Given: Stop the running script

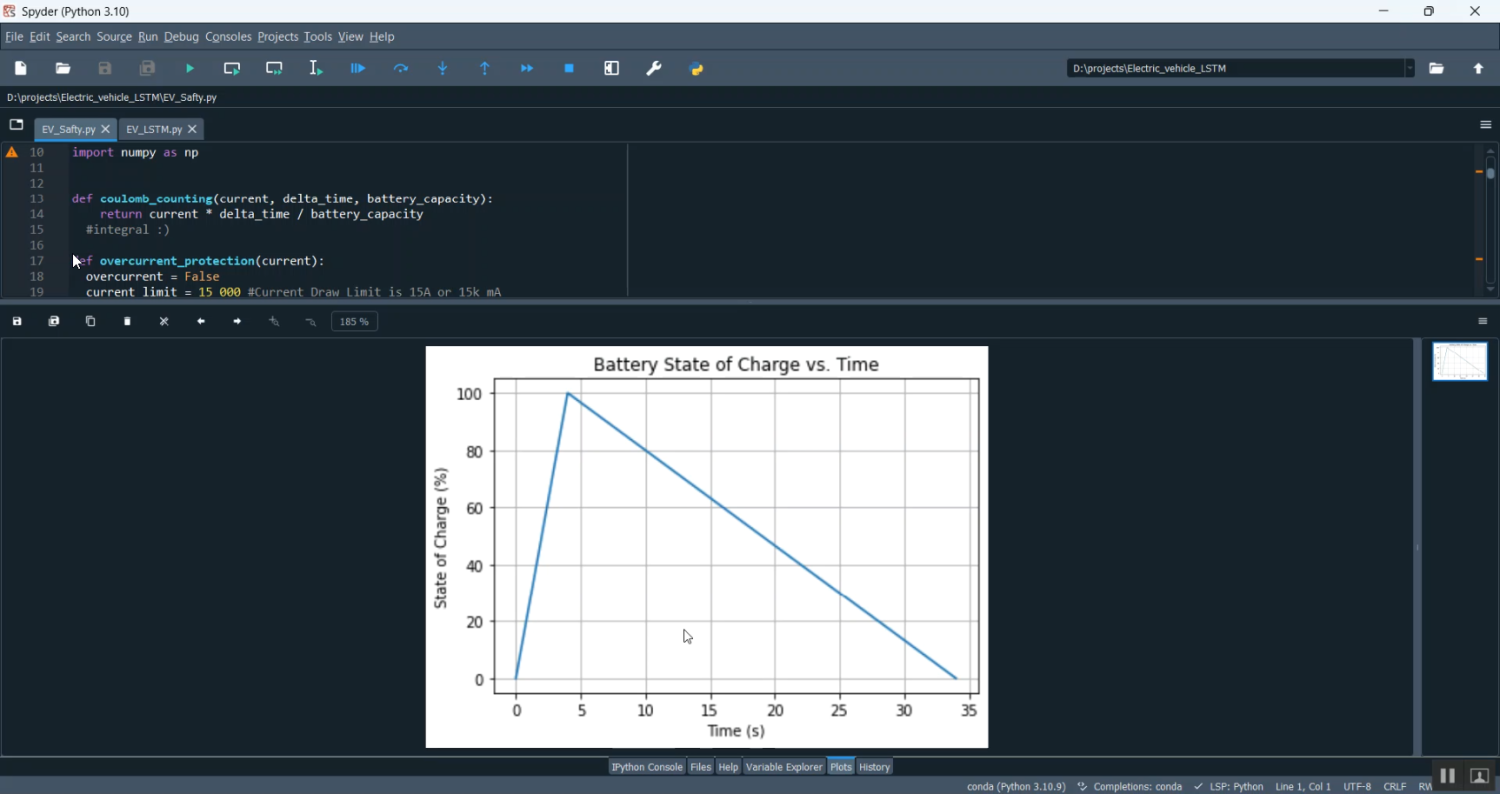Looking at the screenshot, I should pyautogui.click(x=569, y=68).
